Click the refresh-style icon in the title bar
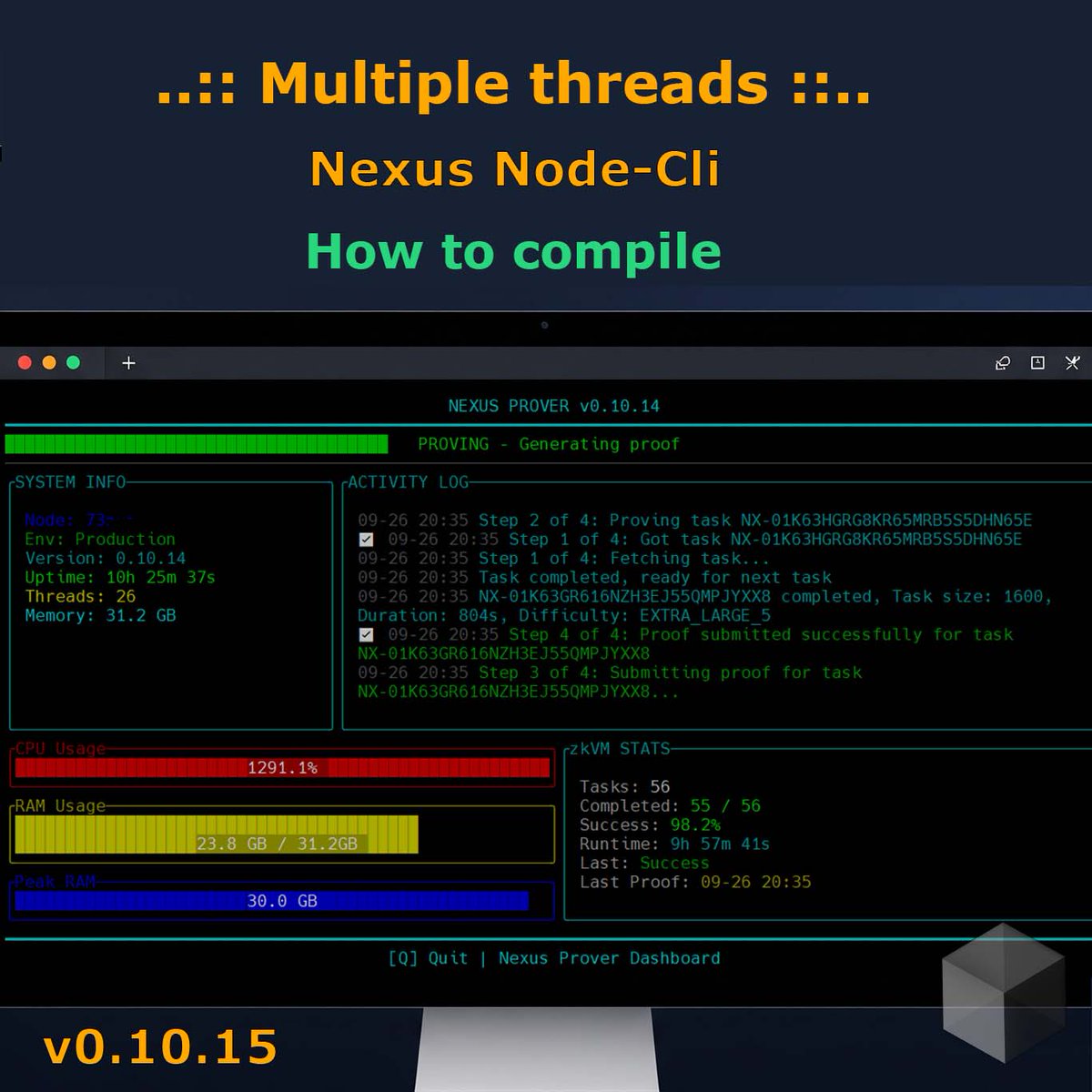This screenshot has height=1092, width=1092. [1003, 363]
